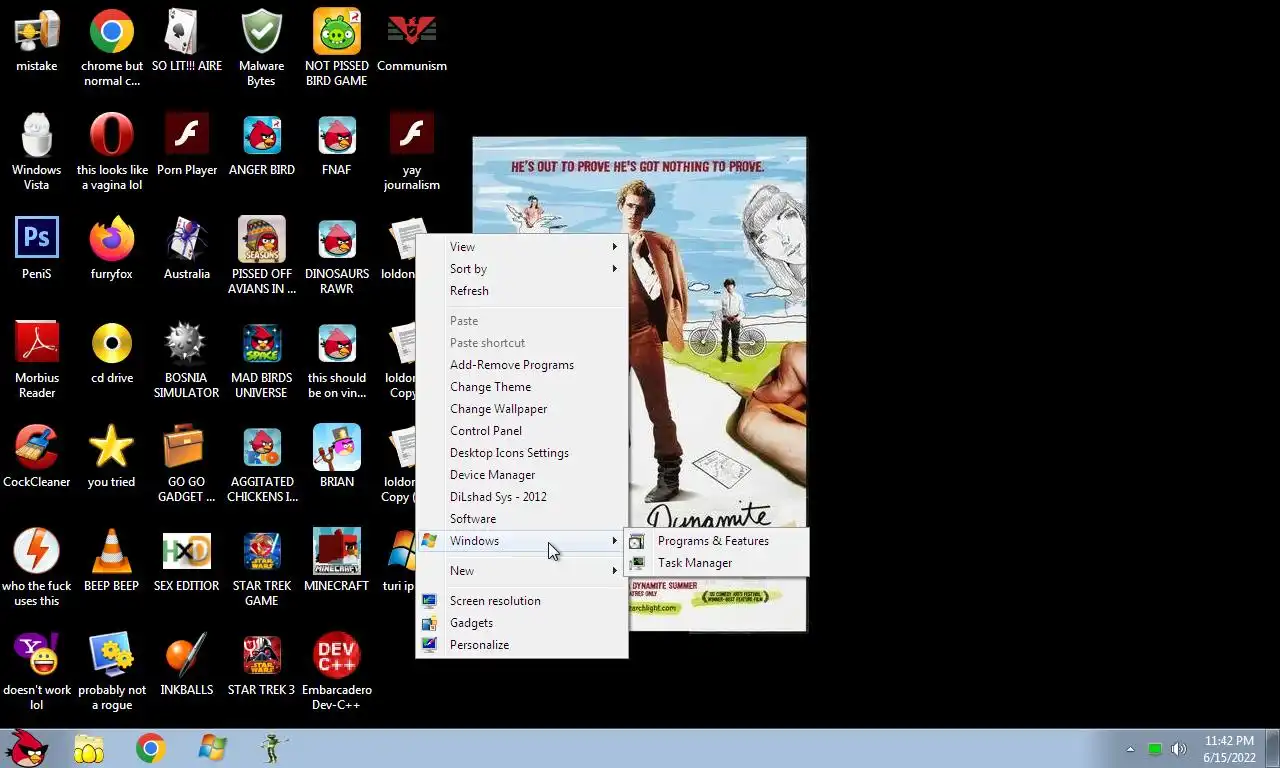Choose Desktop Icons Settings entry
Image resolution: width=1280 pixels, height=768 pixels.
(522, 453)
